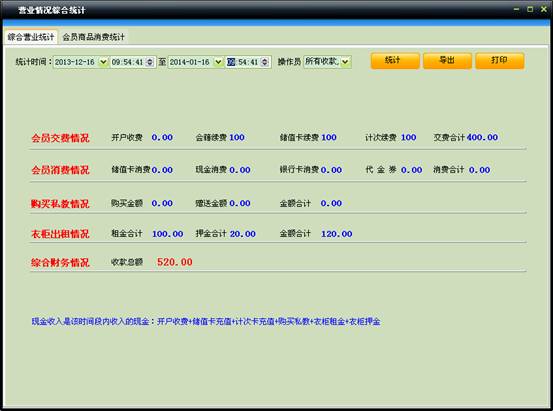Click the 统计 button
The width and height of the screenshot is (553, 411).
click(x=395, y=61)
